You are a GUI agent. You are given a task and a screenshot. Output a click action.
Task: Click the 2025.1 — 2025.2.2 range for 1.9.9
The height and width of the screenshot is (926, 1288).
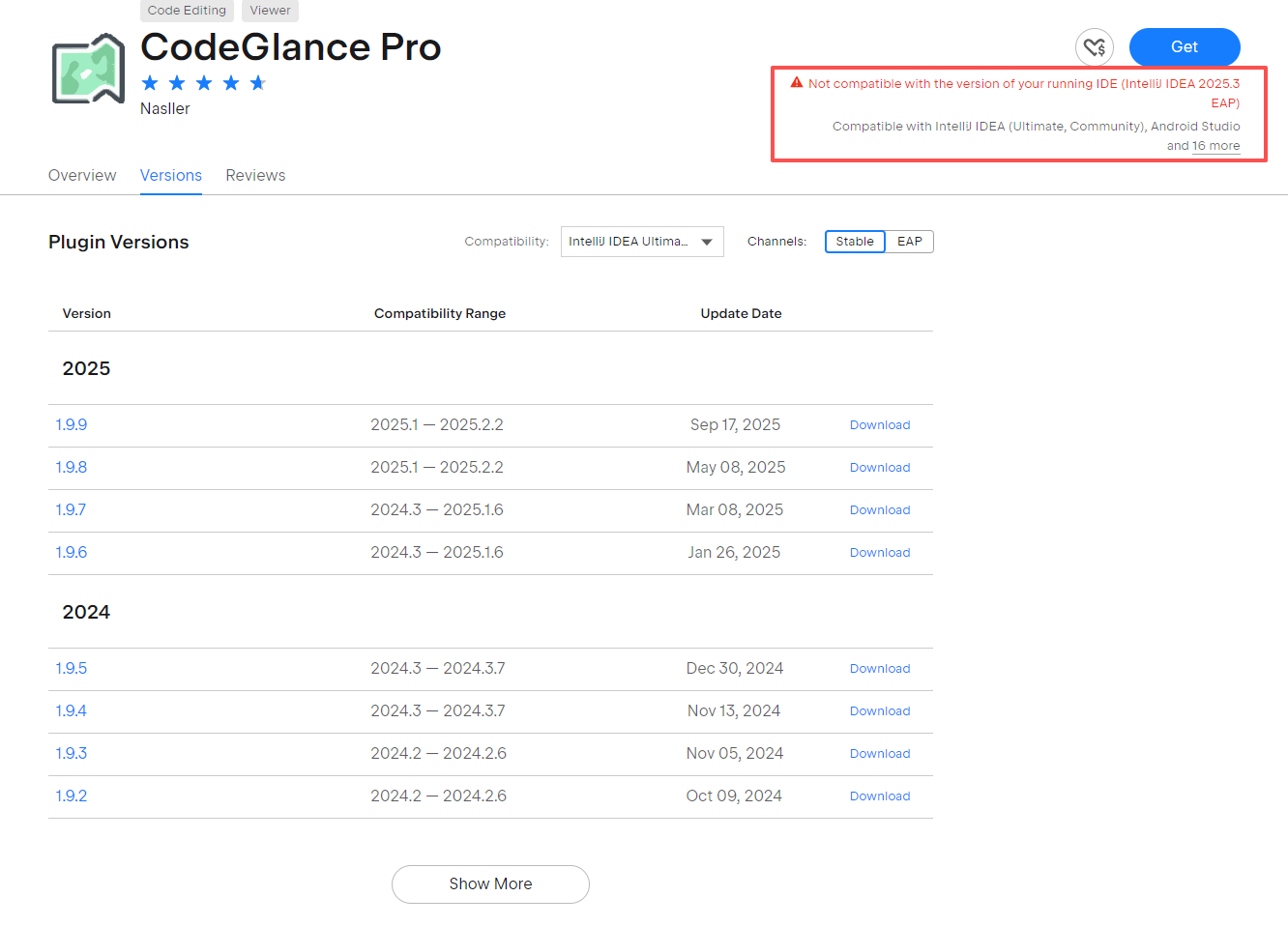437,424
